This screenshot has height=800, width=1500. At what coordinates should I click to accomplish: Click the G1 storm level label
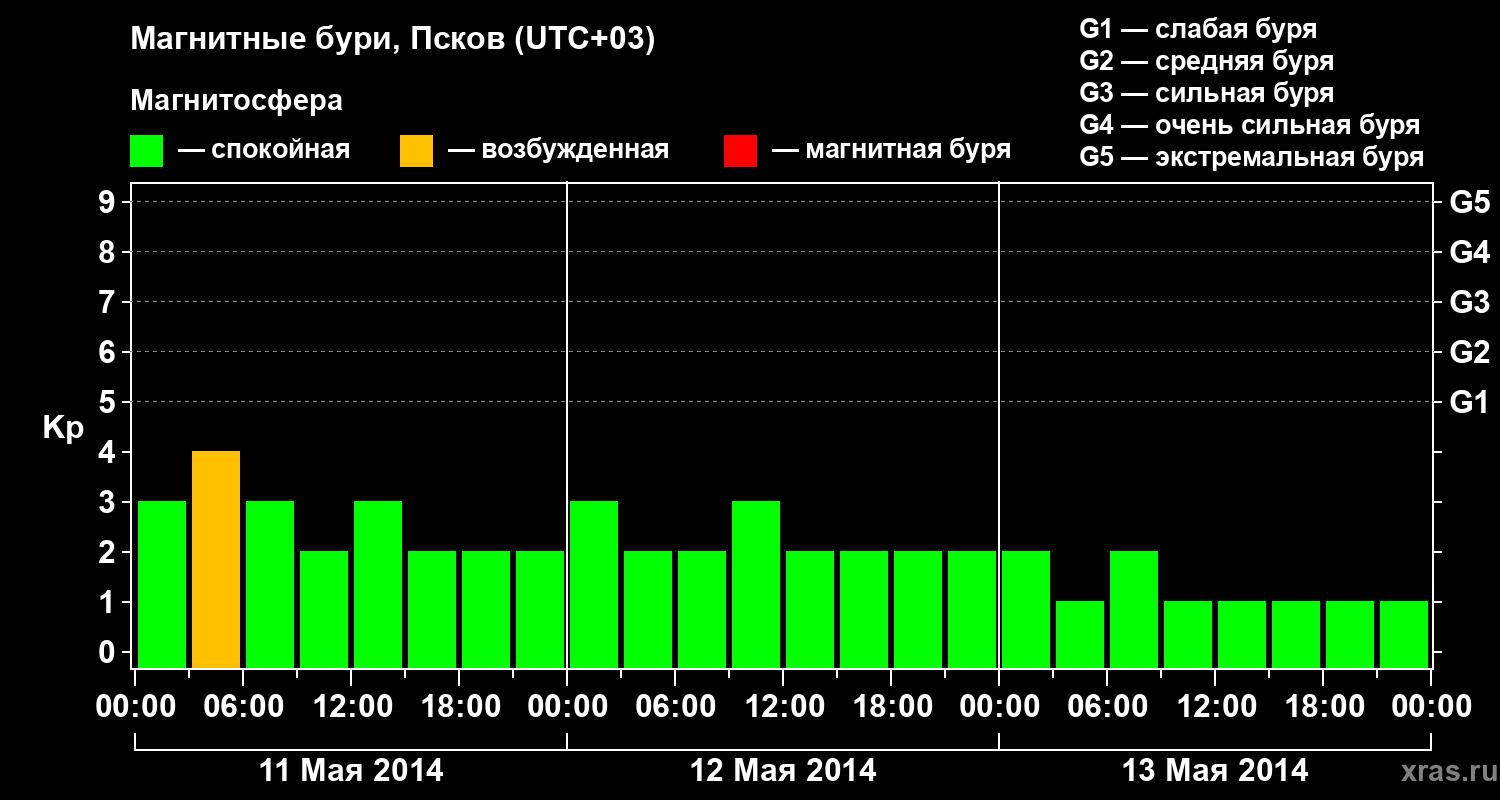(x=1469, y=402)
